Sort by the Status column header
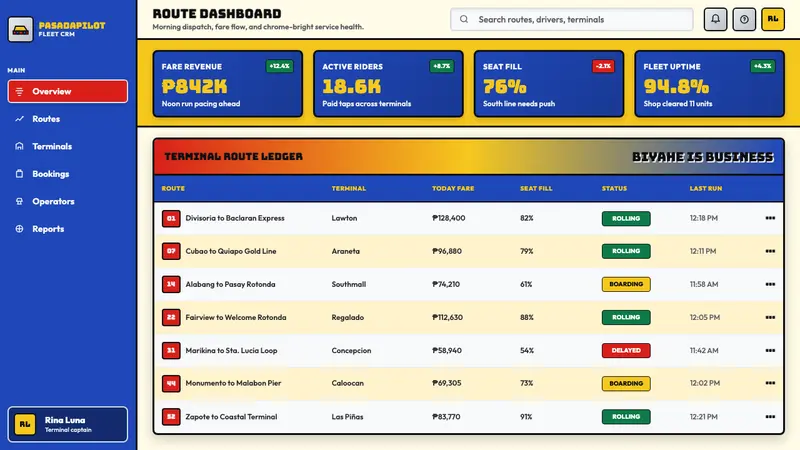The image size is (800, 450). 614,188
